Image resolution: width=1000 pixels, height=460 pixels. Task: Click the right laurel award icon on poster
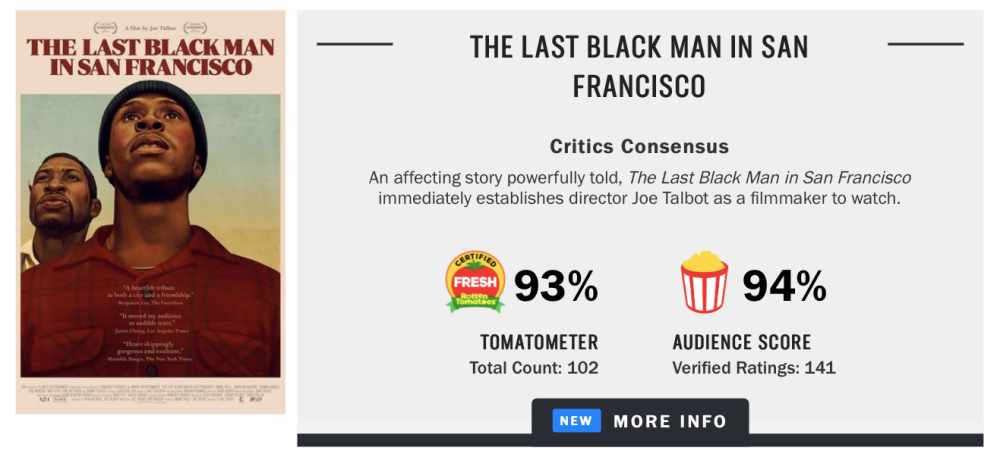coord(195,27)
